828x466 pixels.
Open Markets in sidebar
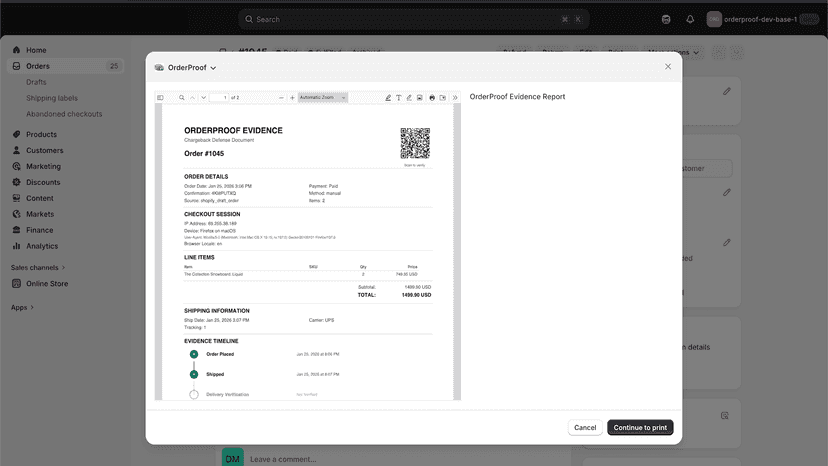click(x=40, y=214)
